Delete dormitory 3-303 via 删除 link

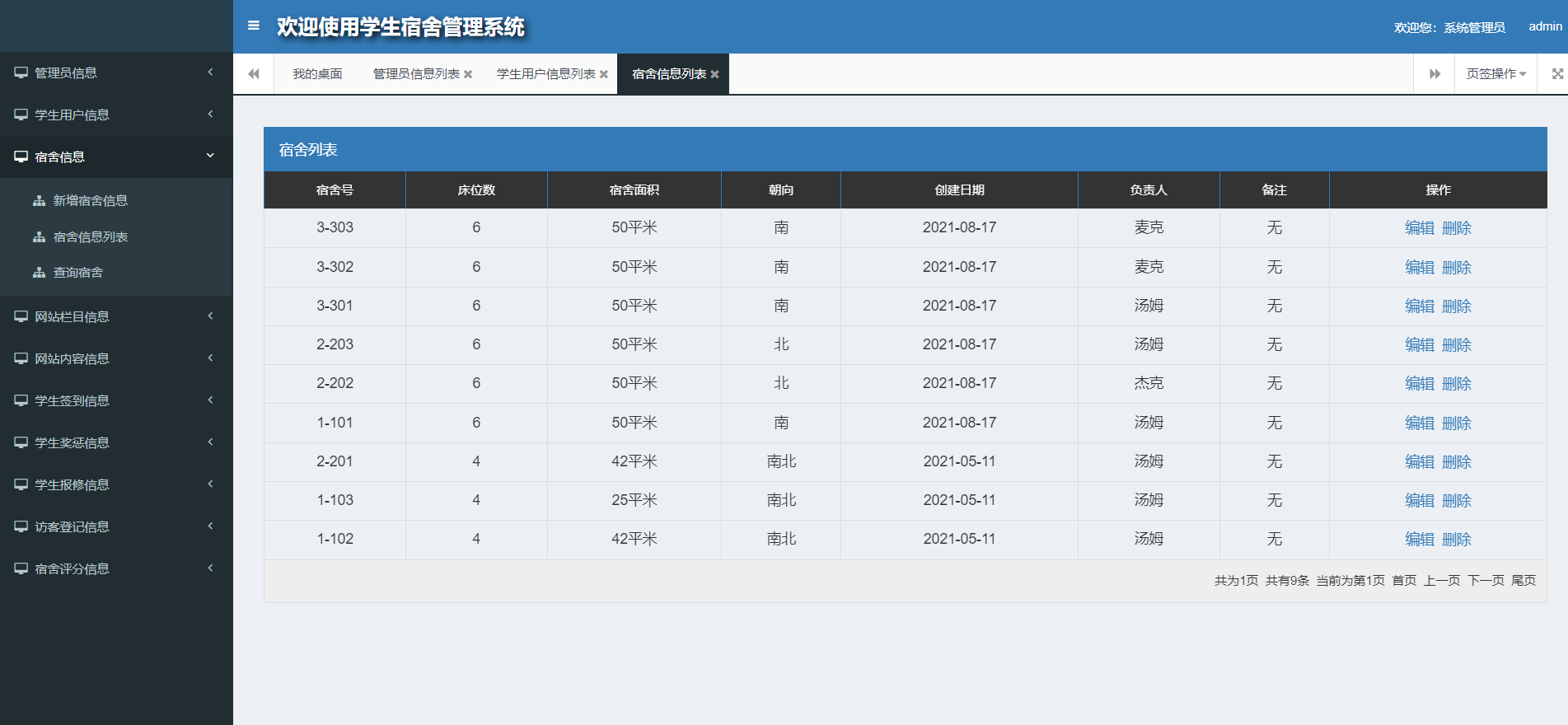pyautogui.click(x=1457, y=228)
